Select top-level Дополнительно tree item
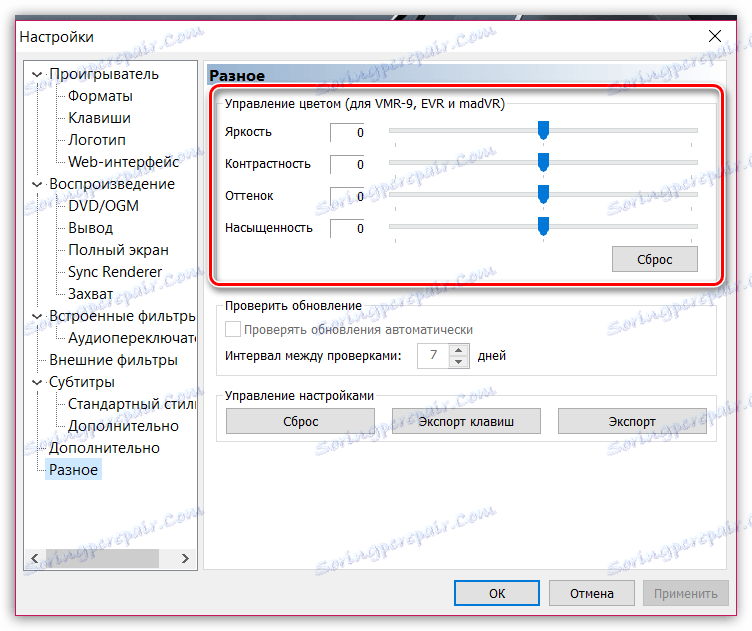 [x=104, y=448]
